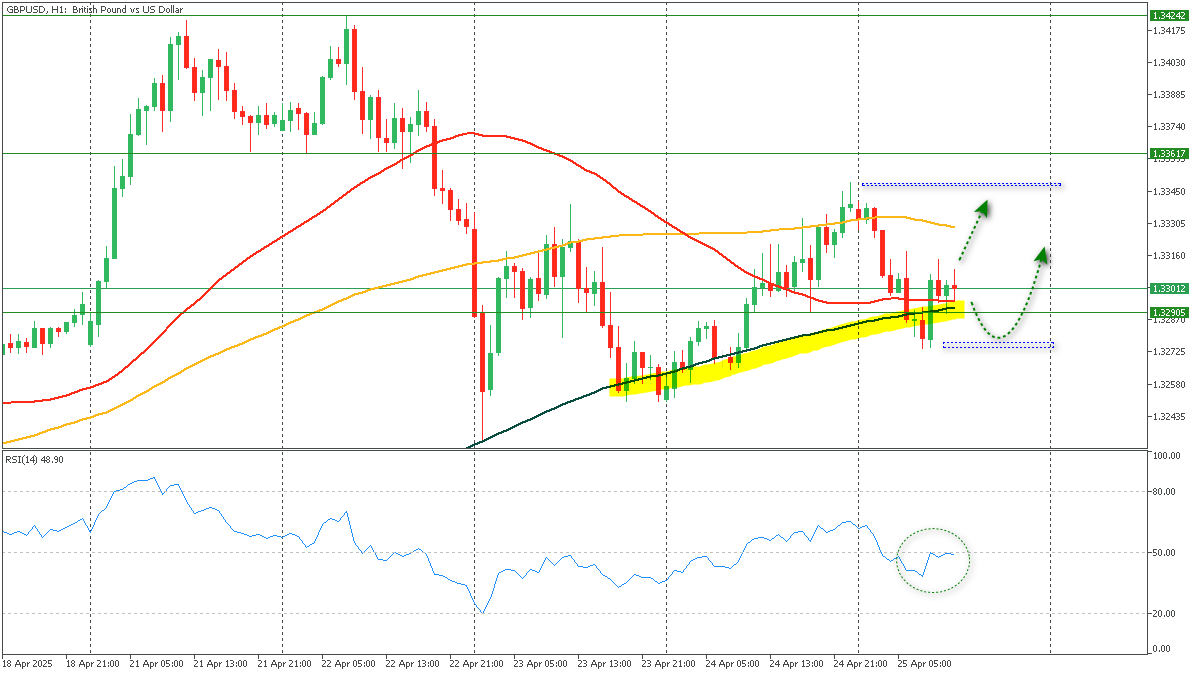Select the lower blue dotted support marker

coord(998,345)
